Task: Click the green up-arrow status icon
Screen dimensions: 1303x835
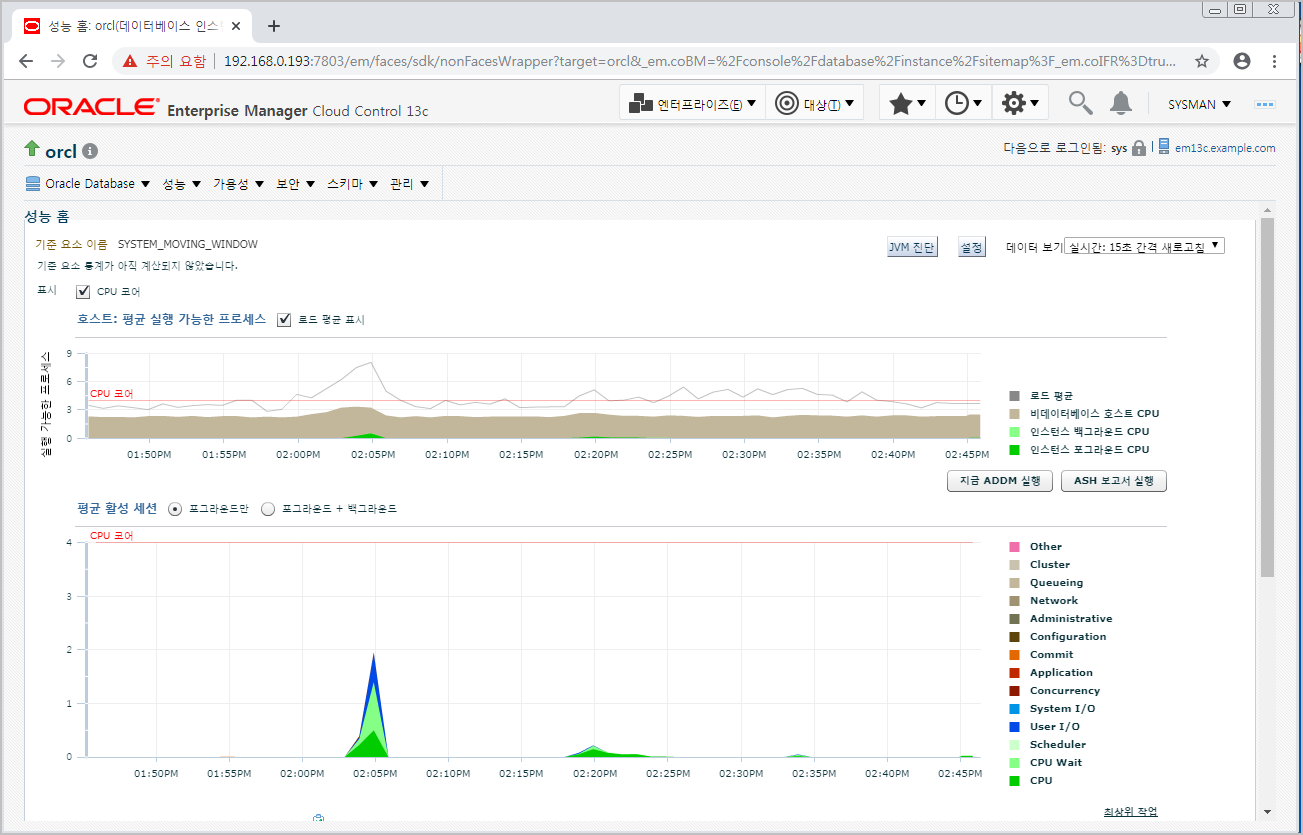Action: 32,149
